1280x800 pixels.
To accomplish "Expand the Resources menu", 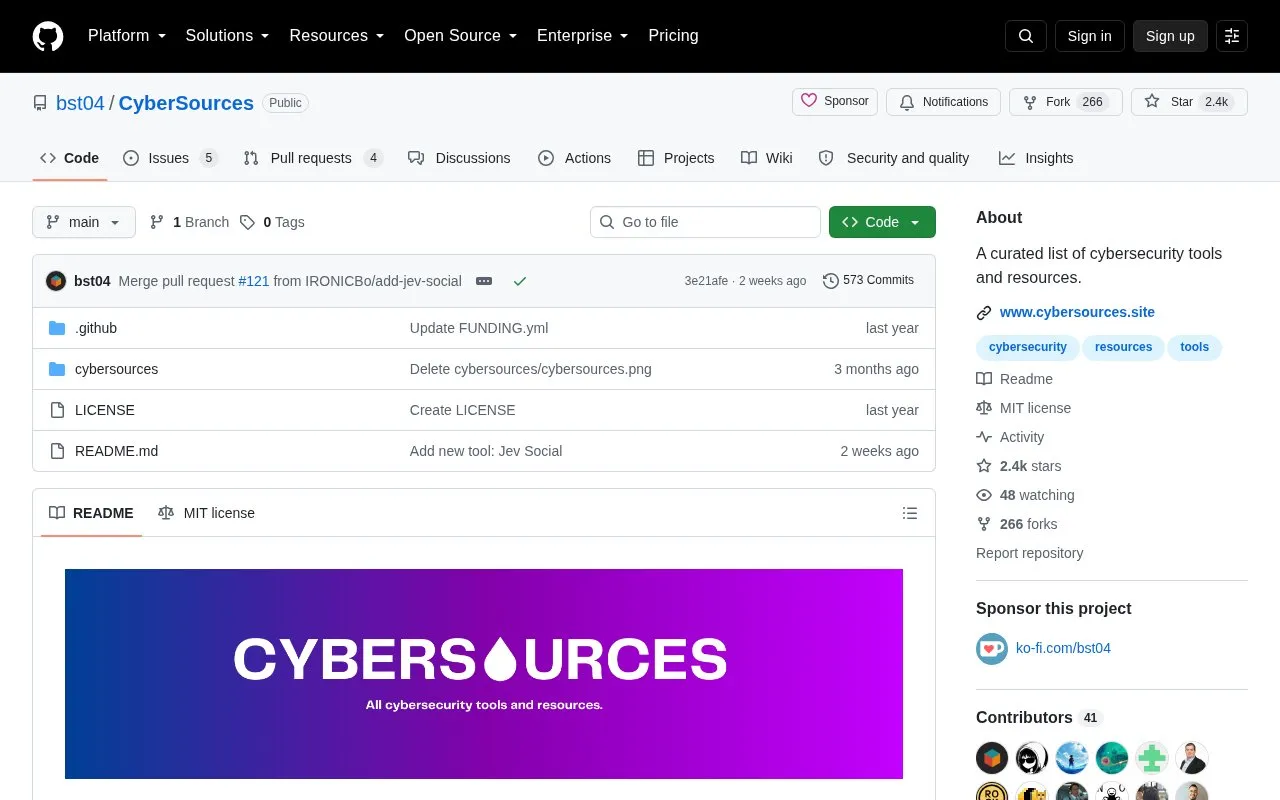I will pyautogui.click(x=337, y=36).
